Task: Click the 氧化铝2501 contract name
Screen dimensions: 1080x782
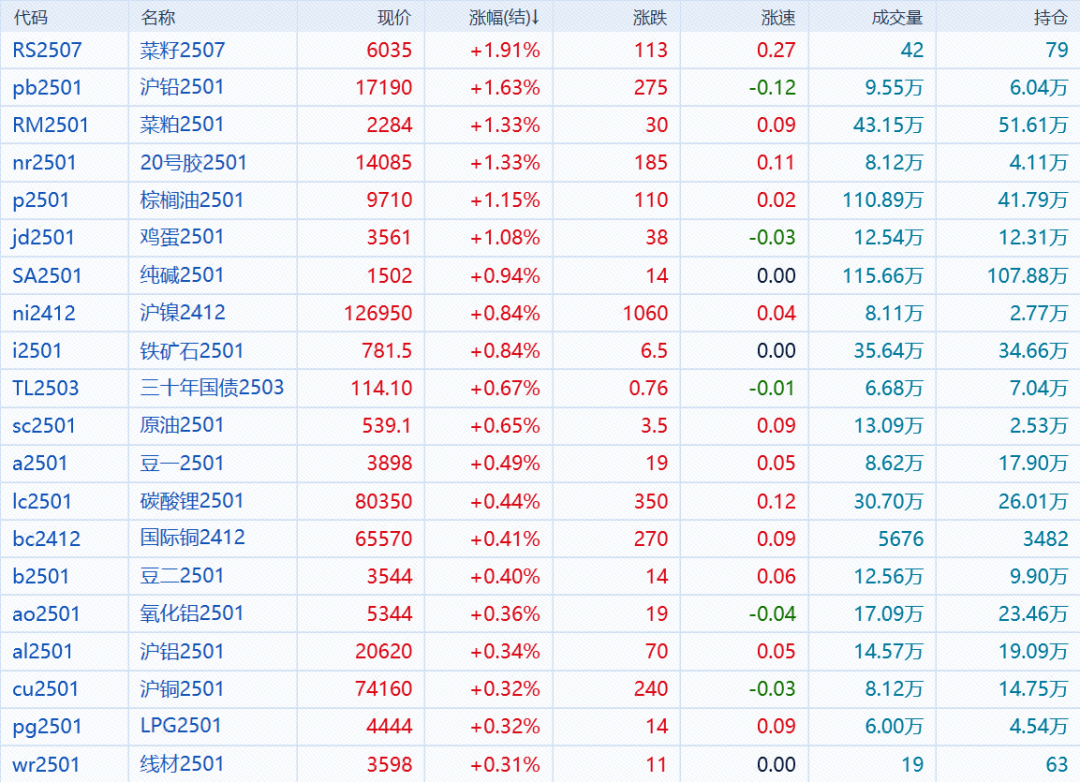Action: click(192, 613)
